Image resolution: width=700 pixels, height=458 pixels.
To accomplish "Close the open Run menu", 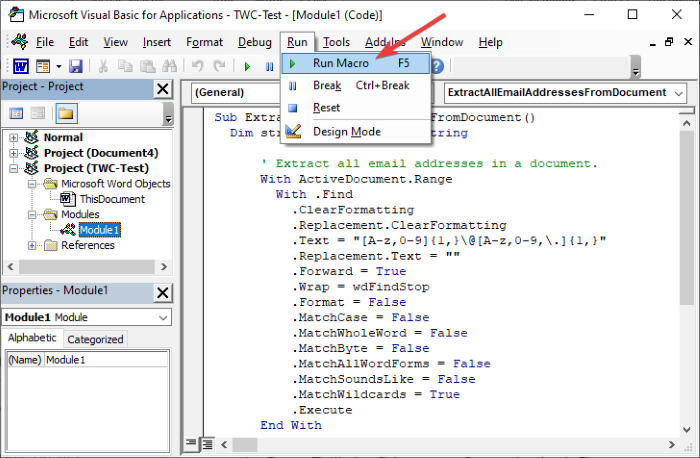I will [297, 42].
